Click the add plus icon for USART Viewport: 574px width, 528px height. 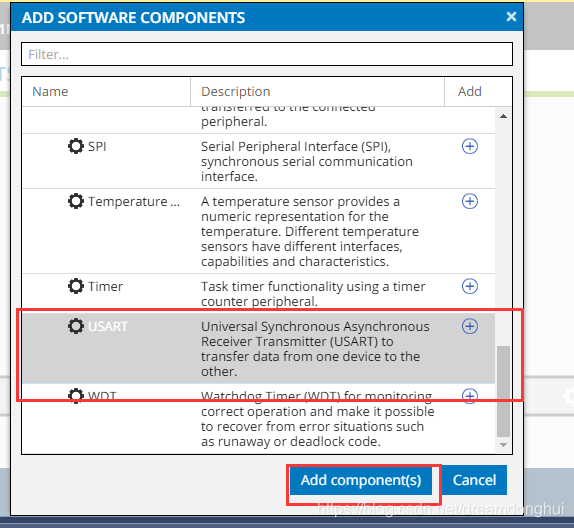coord(470,326)
